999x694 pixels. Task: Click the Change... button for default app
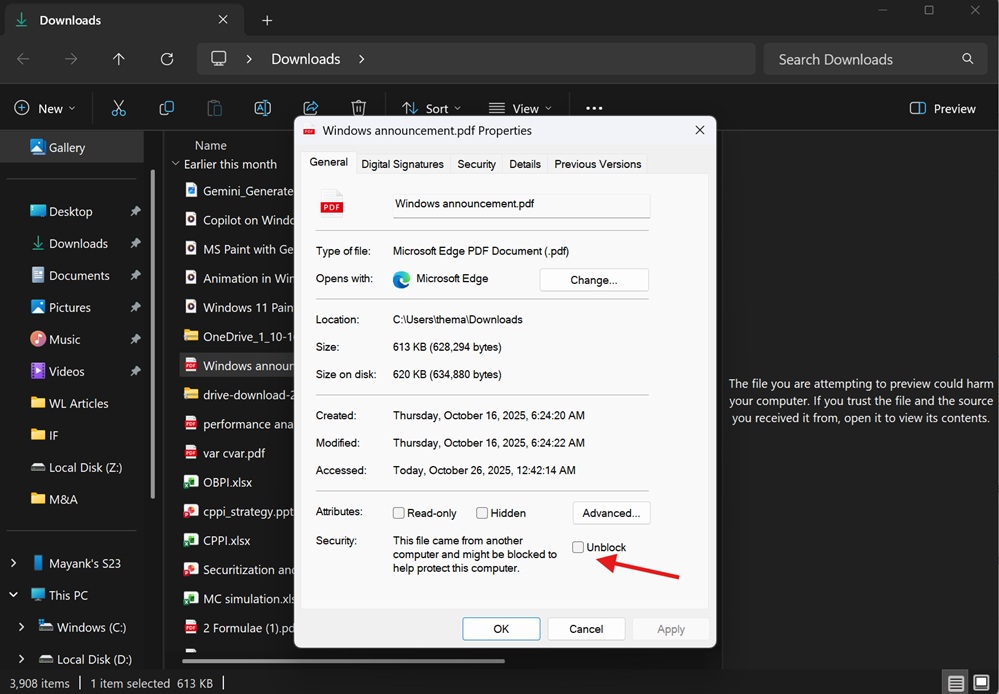pyautogui.click(x=594, y=280)
